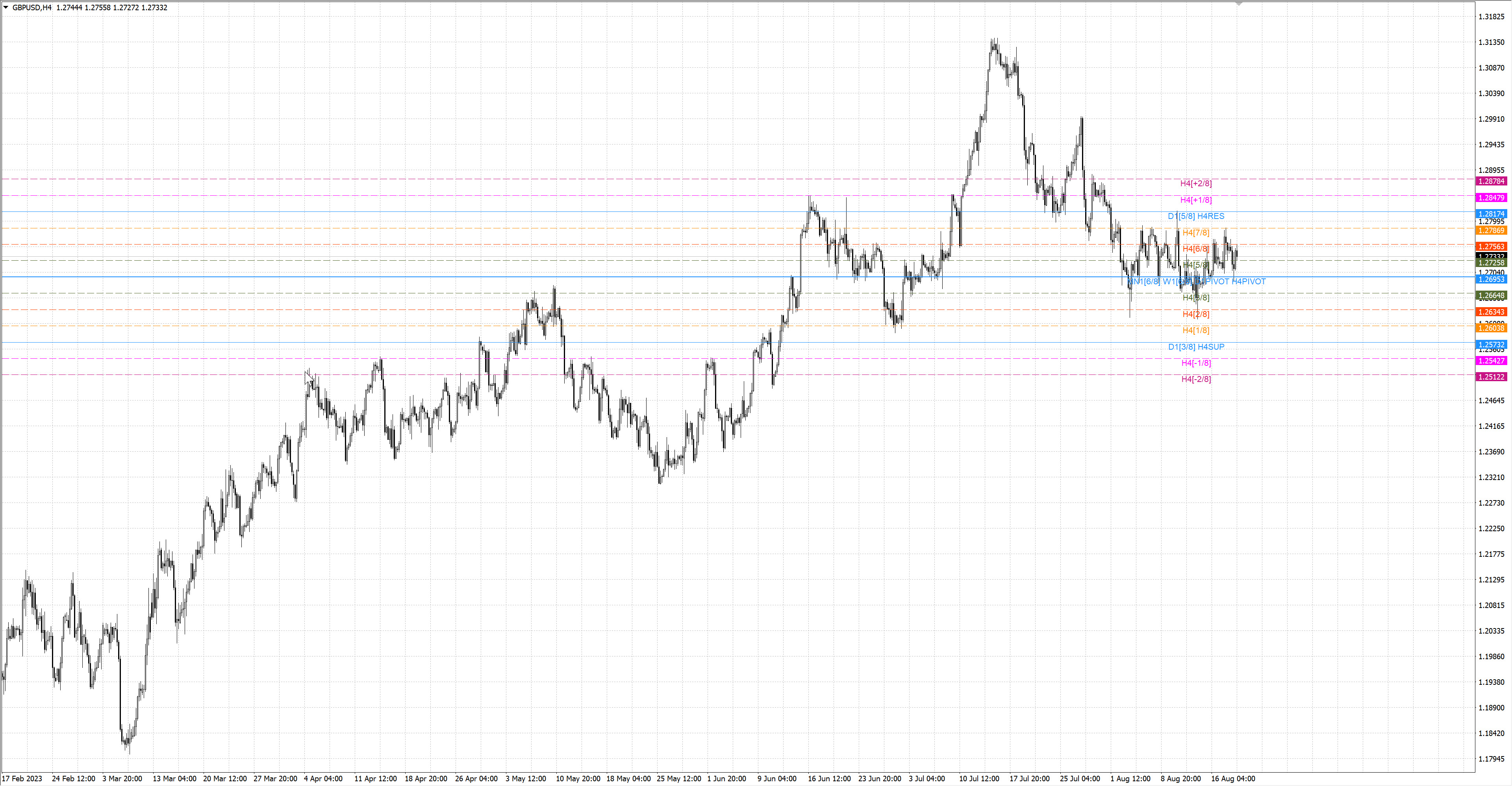
Task: Click the 10 Jul 12:00 time label
Action: (x=978, y=779)
